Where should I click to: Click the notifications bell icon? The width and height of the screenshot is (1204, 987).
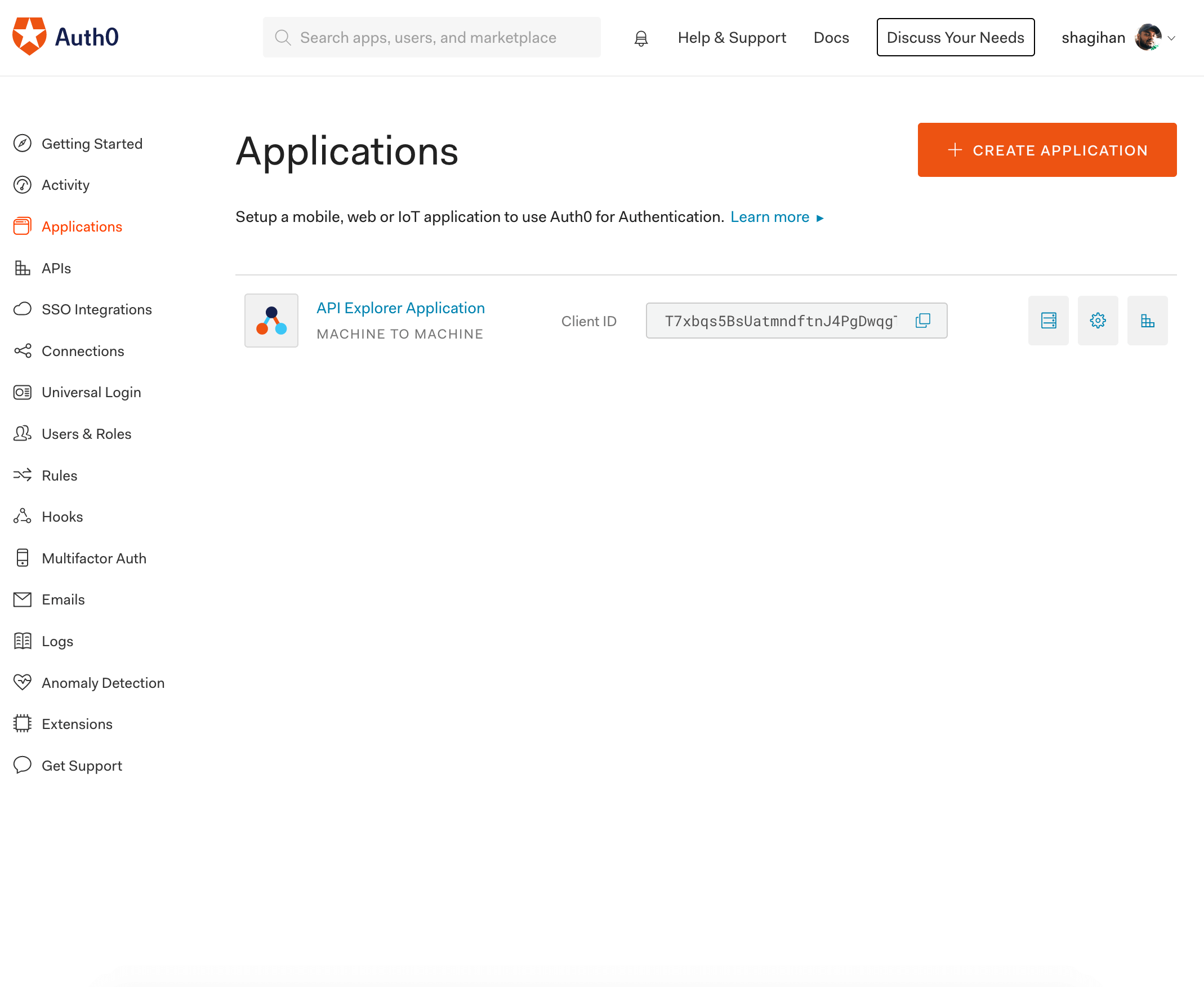tap(641, 38)
